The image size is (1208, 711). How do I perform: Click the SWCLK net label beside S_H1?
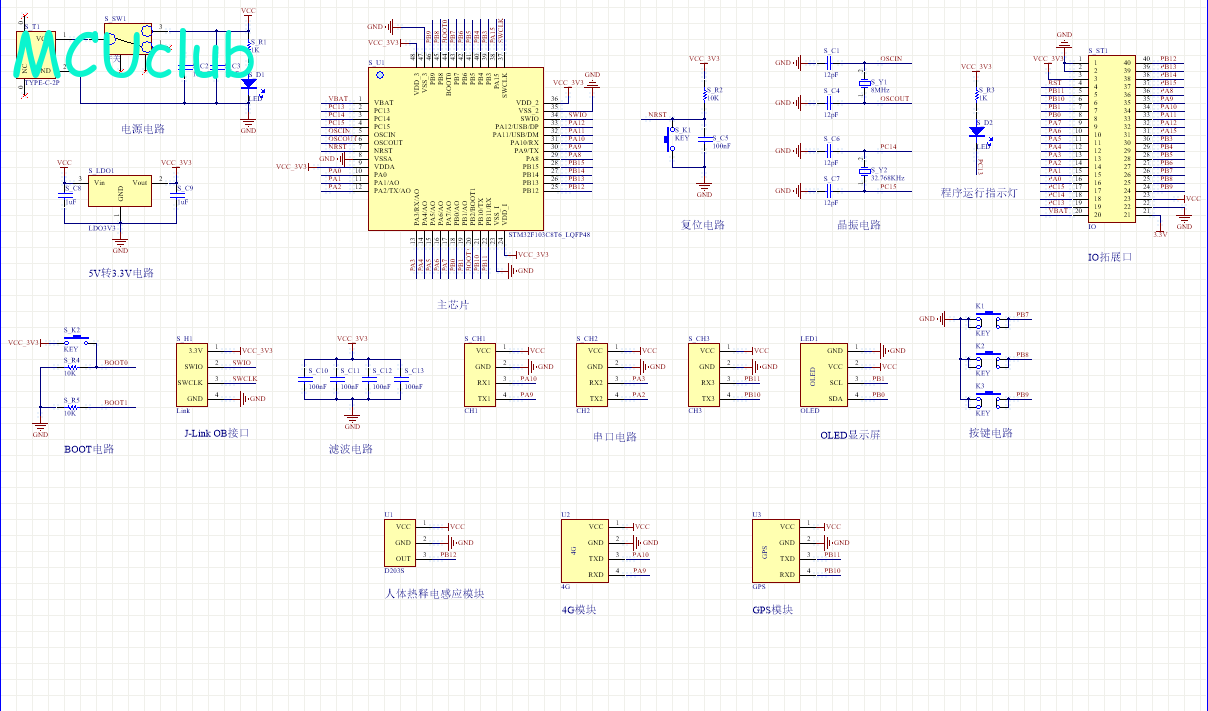click(245, 378)
